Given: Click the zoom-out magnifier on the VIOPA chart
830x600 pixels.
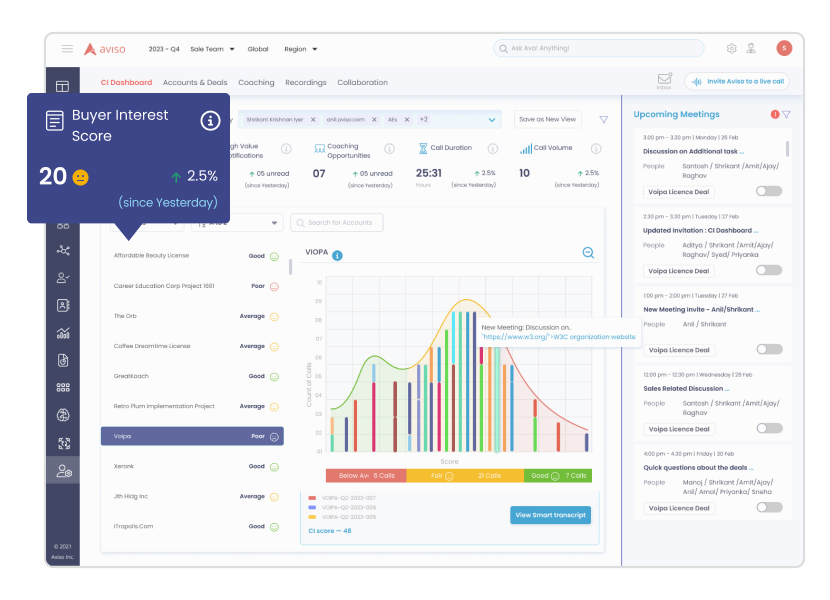Looking at the screenshot, I should 588,253.
